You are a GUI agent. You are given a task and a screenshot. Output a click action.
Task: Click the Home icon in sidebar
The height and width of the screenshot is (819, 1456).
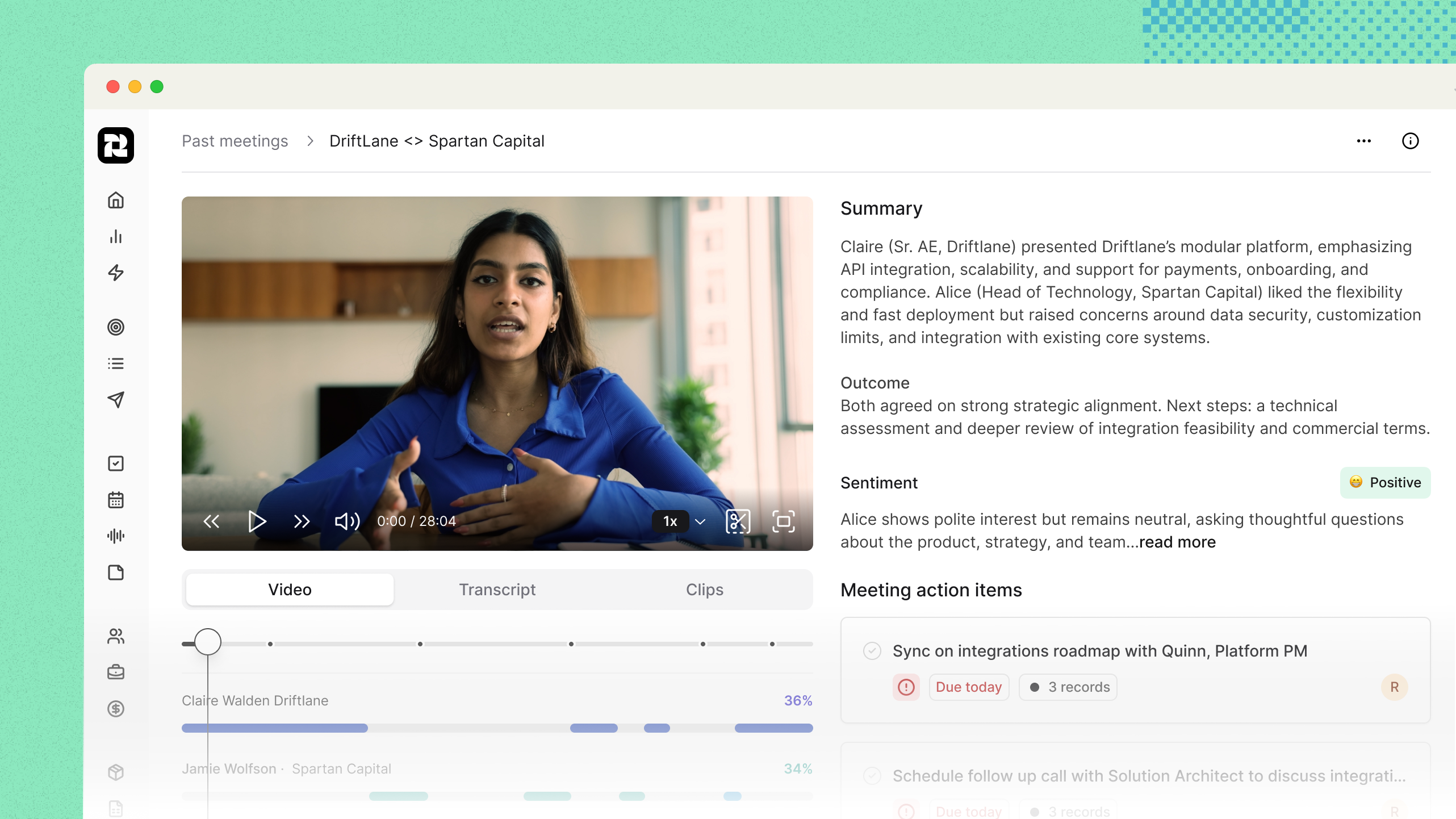116,200
